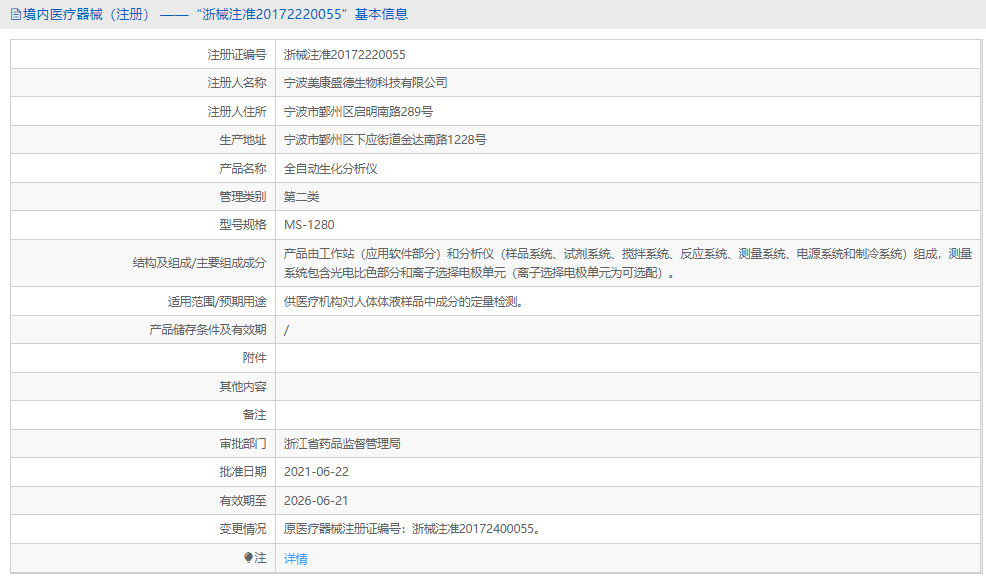This screenshot has width=986, height=580.
Task: Select change note 原医疗器械注册证编号：浙械注准20172400055
Action: pyautogui.click(x=413, y=529)
